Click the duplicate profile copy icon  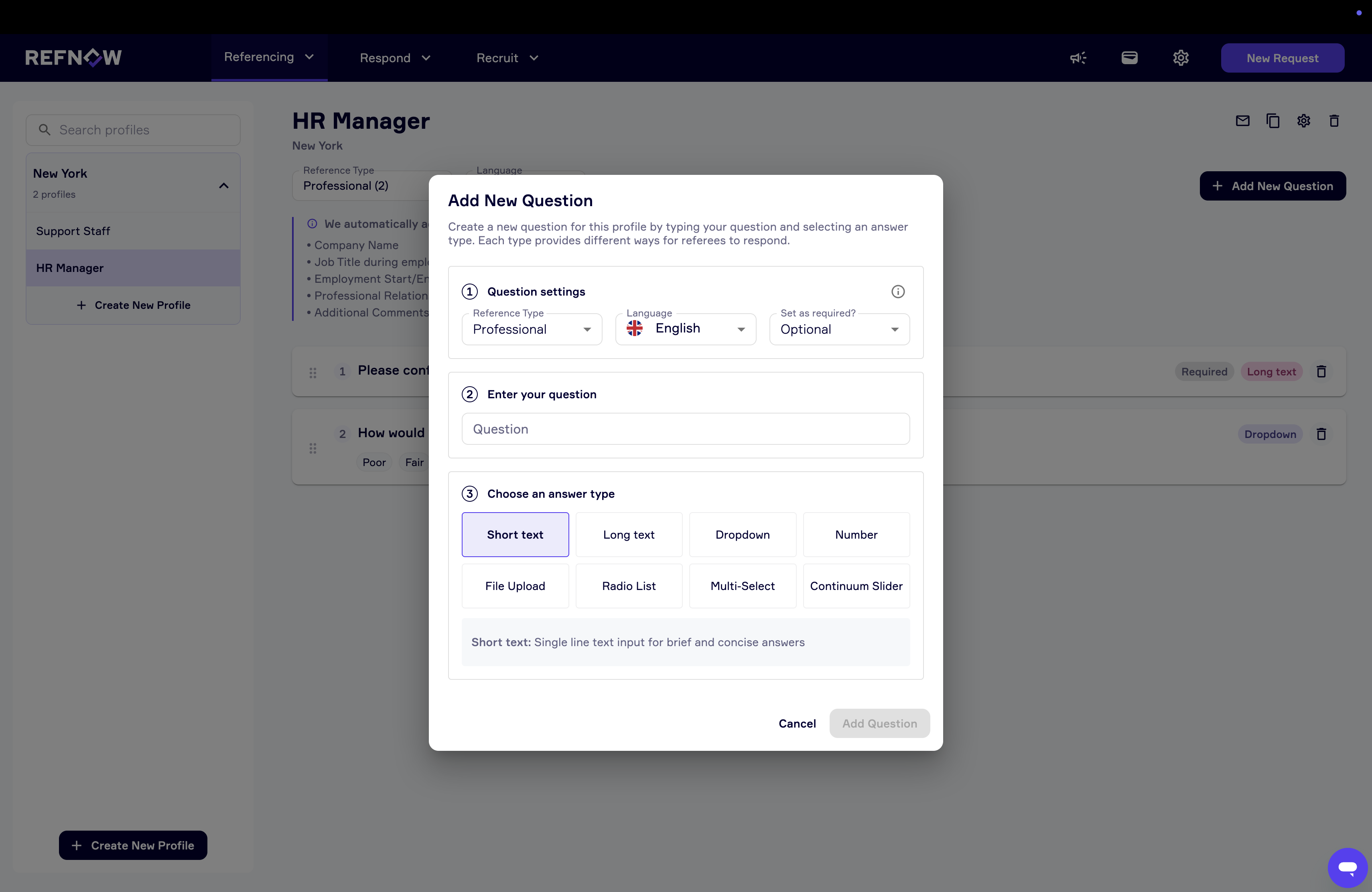1273,120
